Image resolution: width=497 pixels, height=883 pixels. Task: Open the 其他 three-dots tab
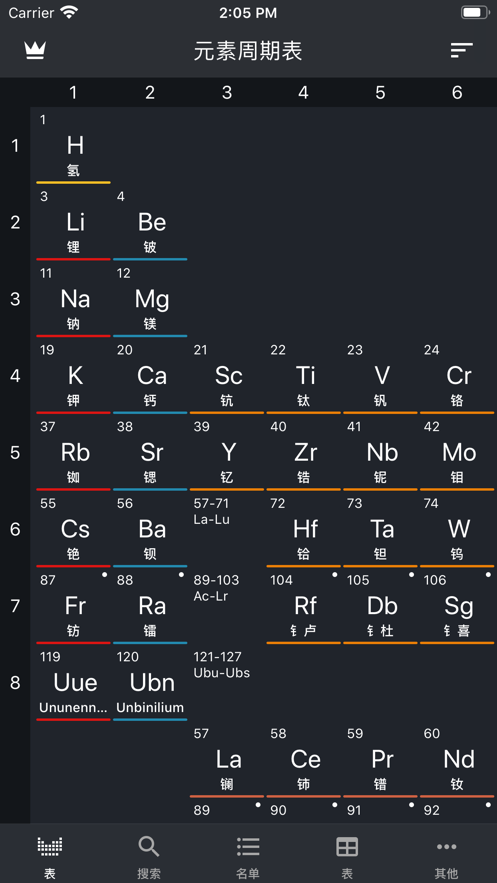[x=446, y=846]
